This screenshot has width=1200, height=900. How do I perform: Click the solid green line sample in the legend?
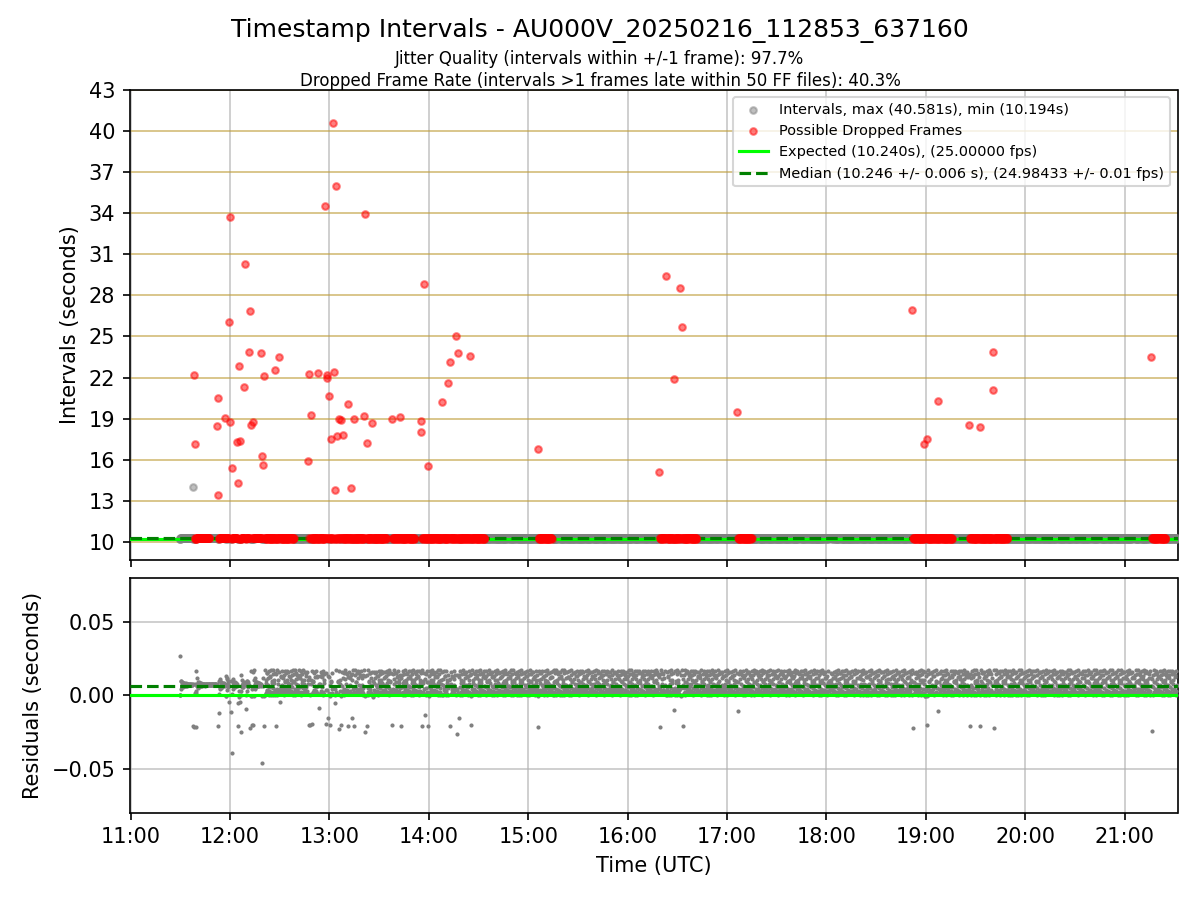tap(754, 152)
